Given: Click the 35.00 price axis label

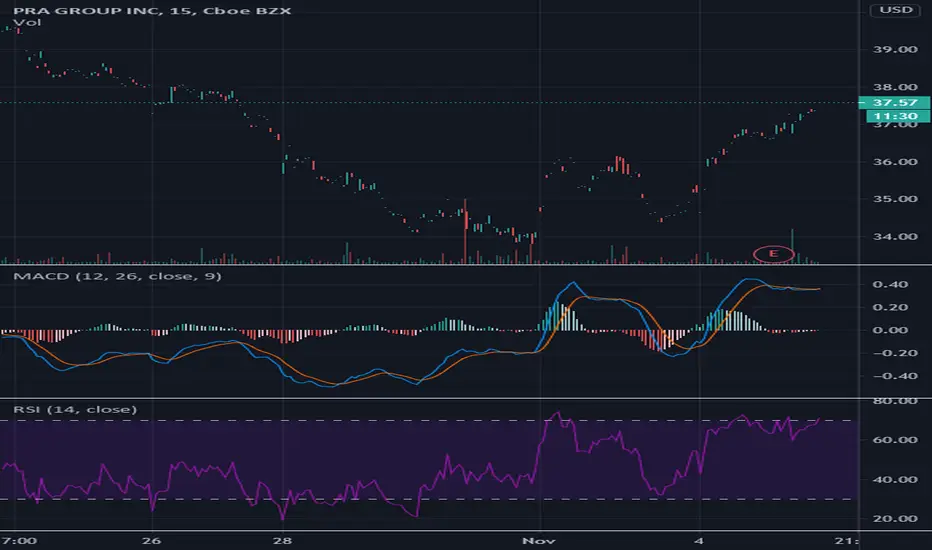Looking at the screenshot, I should [x=895, y=199].
